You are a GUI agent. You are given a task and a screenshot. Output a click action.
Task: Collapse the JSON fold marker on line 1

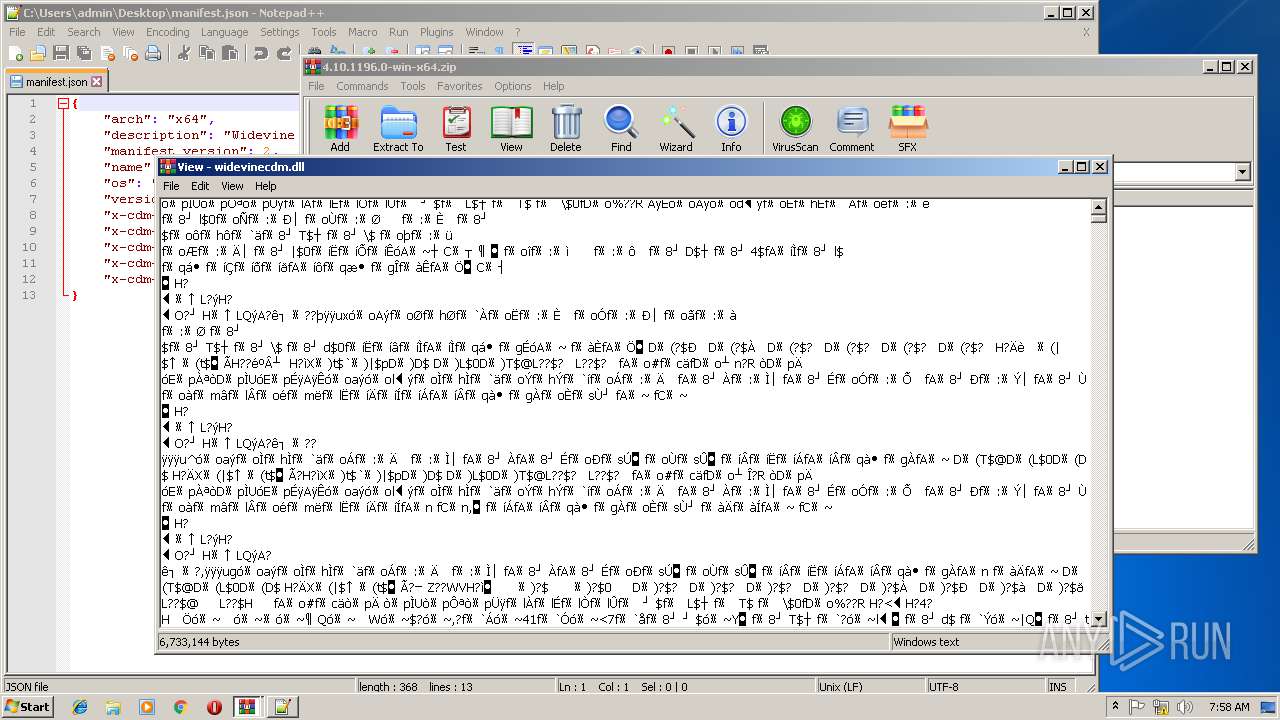click(x=63, y=103)
